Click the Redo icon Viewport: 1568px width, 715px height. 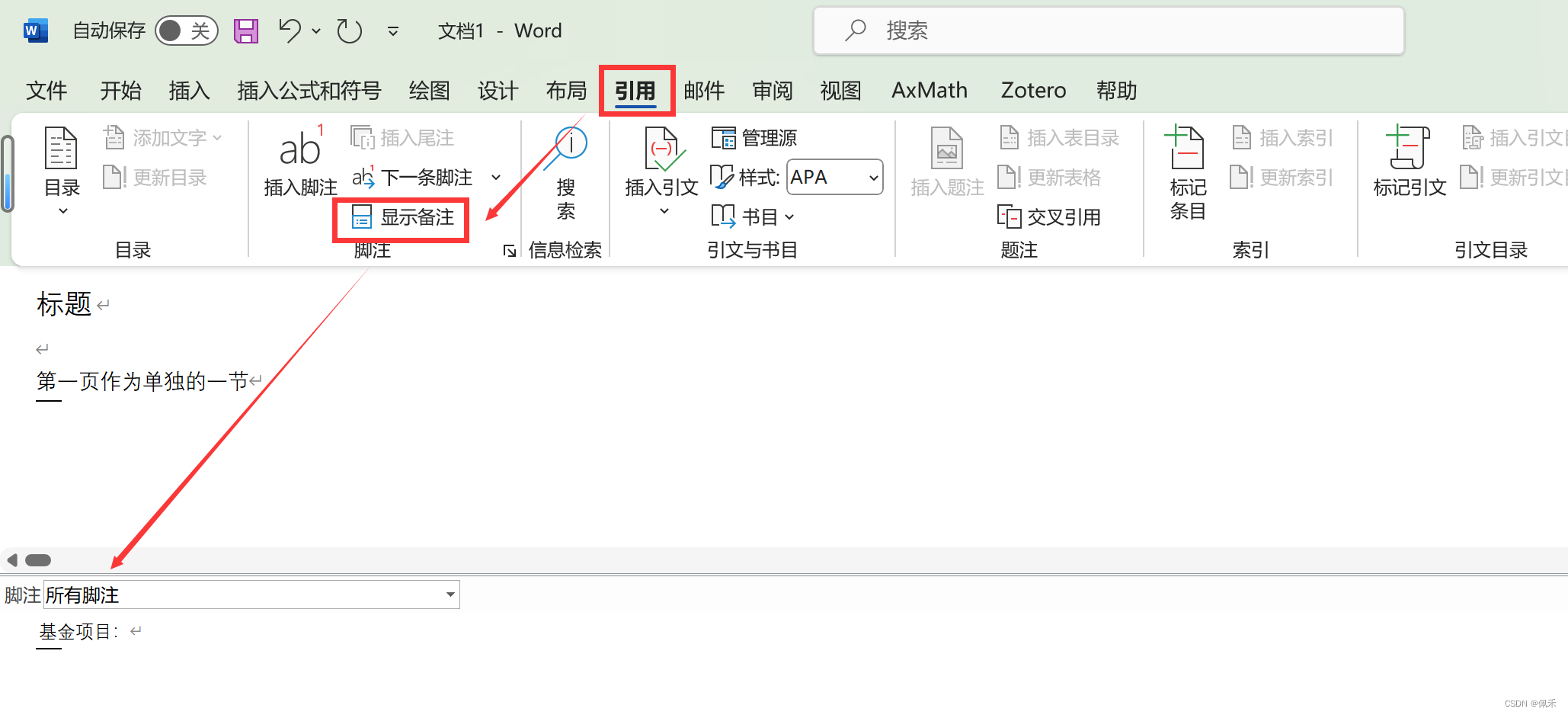click(x=349, y=31)
